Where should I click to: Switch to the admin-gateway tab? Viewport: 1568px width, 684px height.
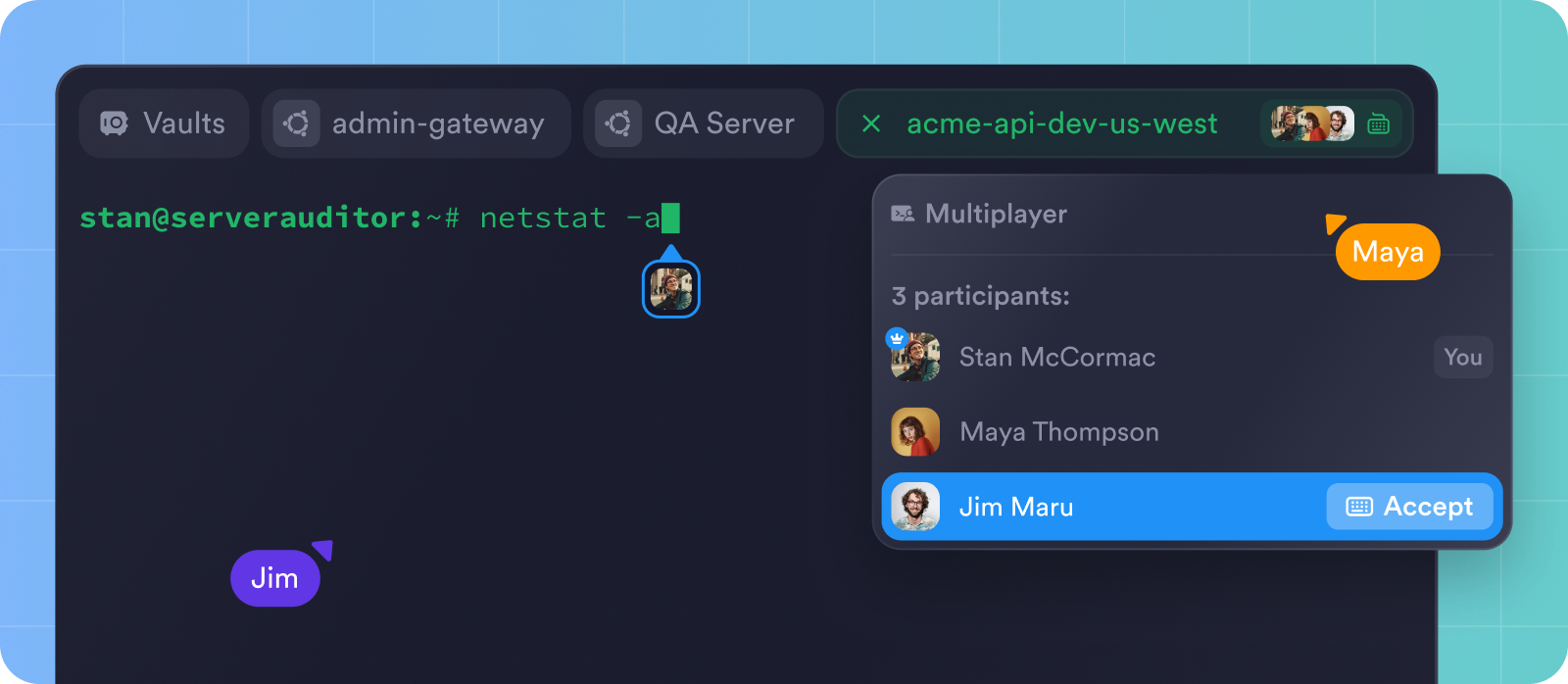click(x=416, y=123)
